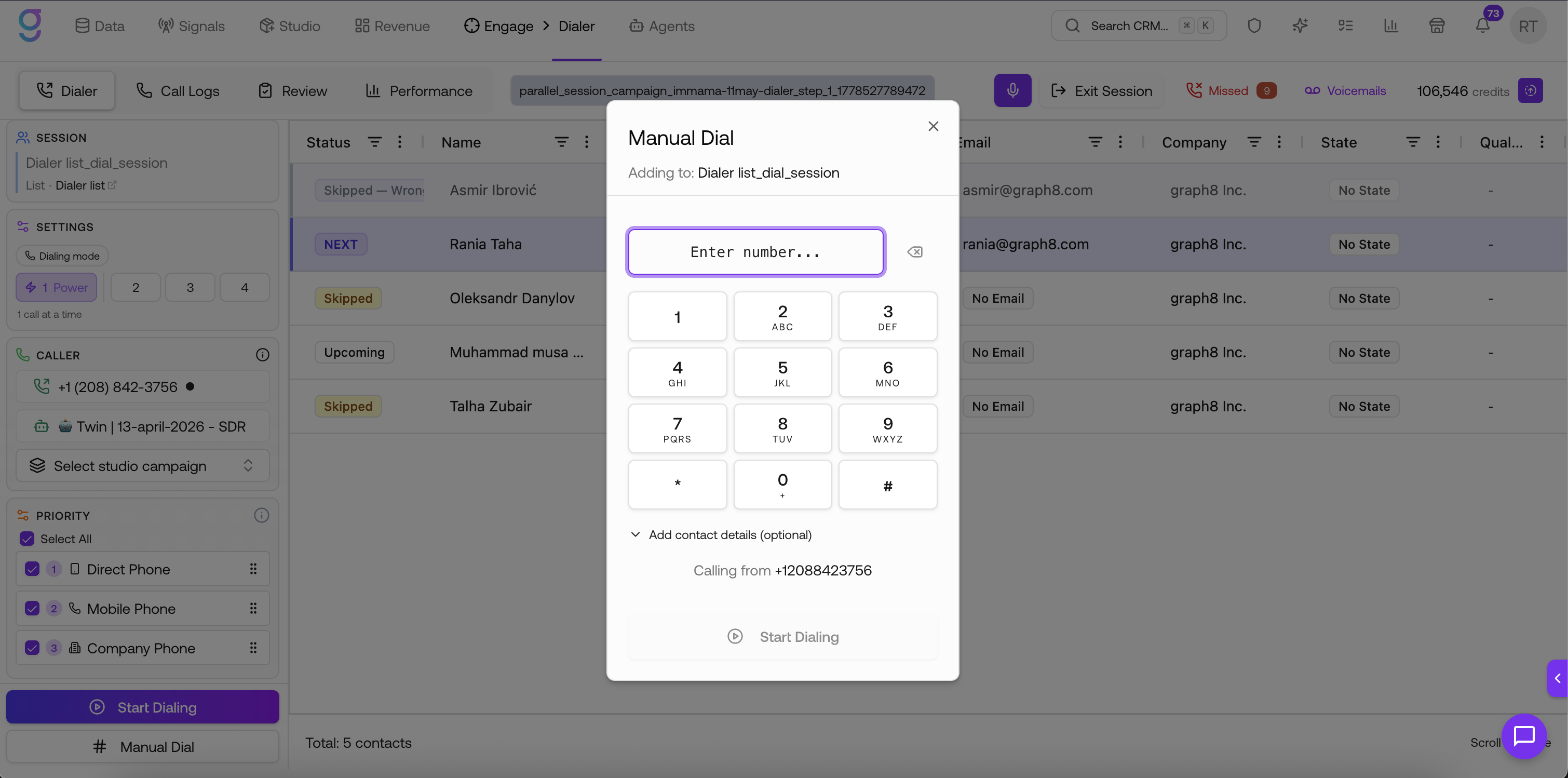
Task: Open the bar chart icon in top bar
Action: [x=1391, y=25]
